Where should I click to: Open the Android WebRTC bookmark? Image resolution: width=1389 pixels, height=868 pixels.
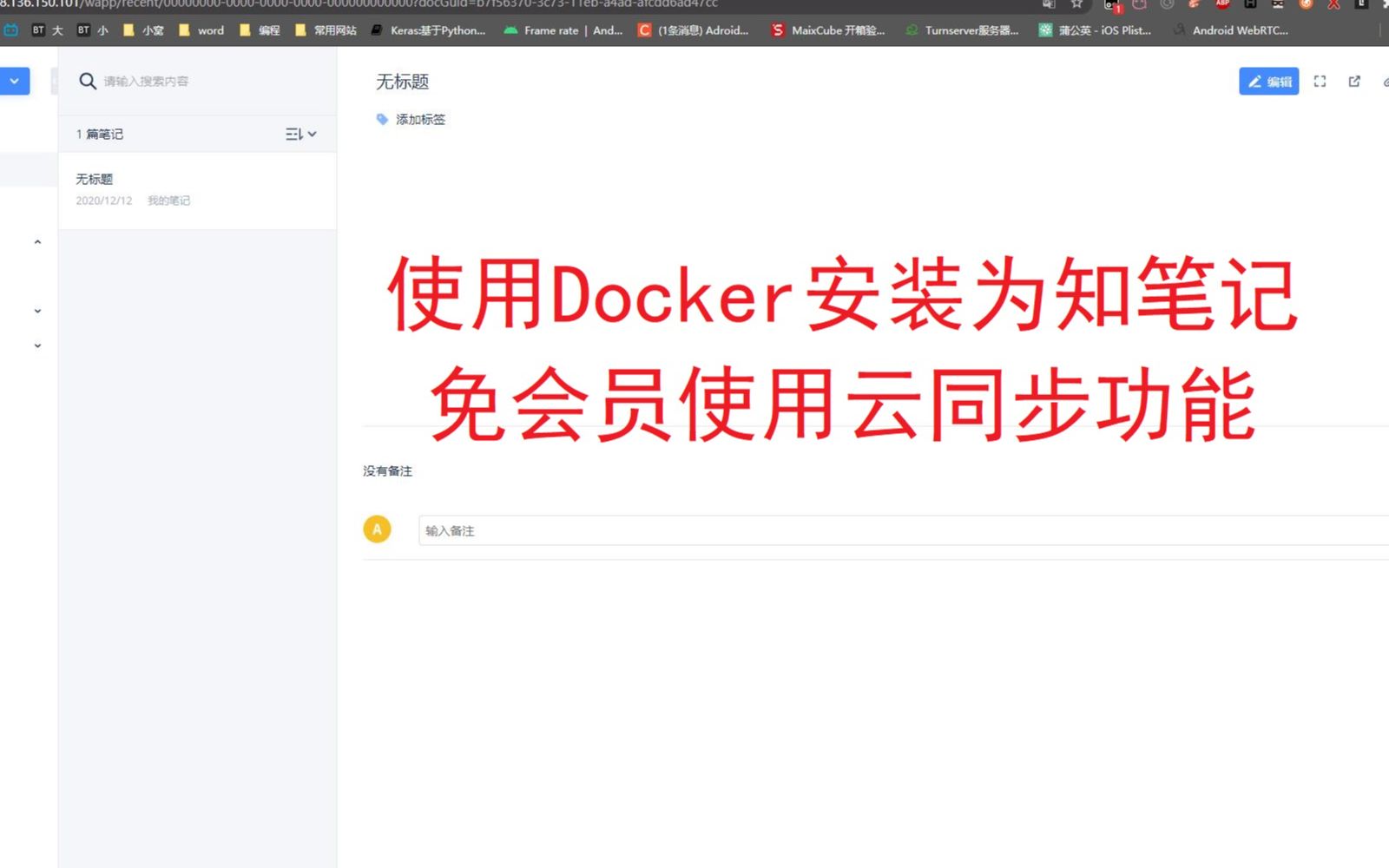1230,30
